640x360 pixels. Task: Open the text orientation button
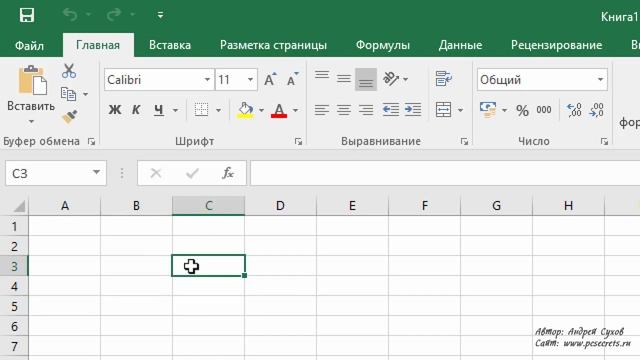tap(391, 79)
